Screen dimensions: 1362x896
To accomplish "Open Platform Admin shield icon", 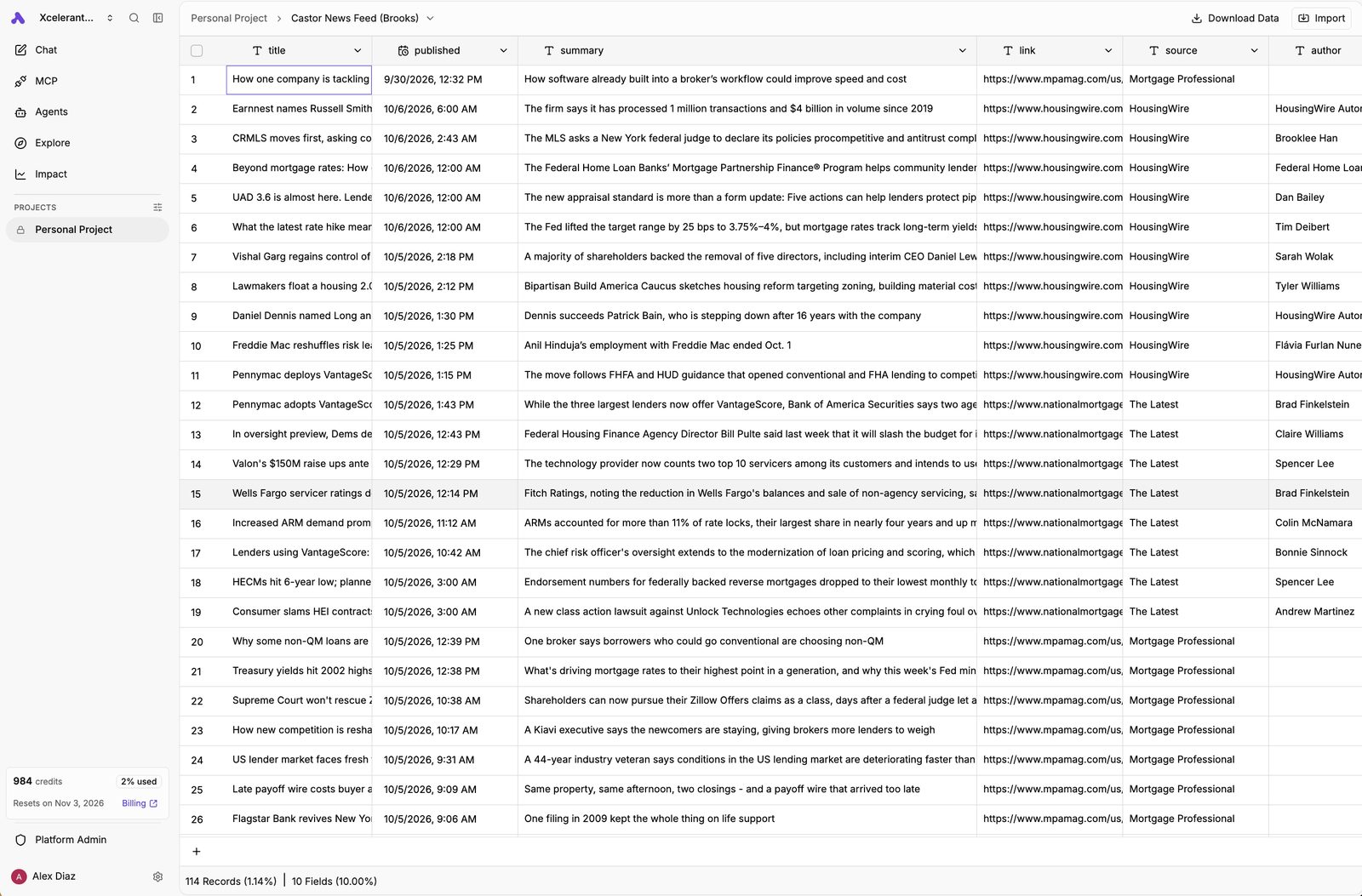I will point(20,840).
